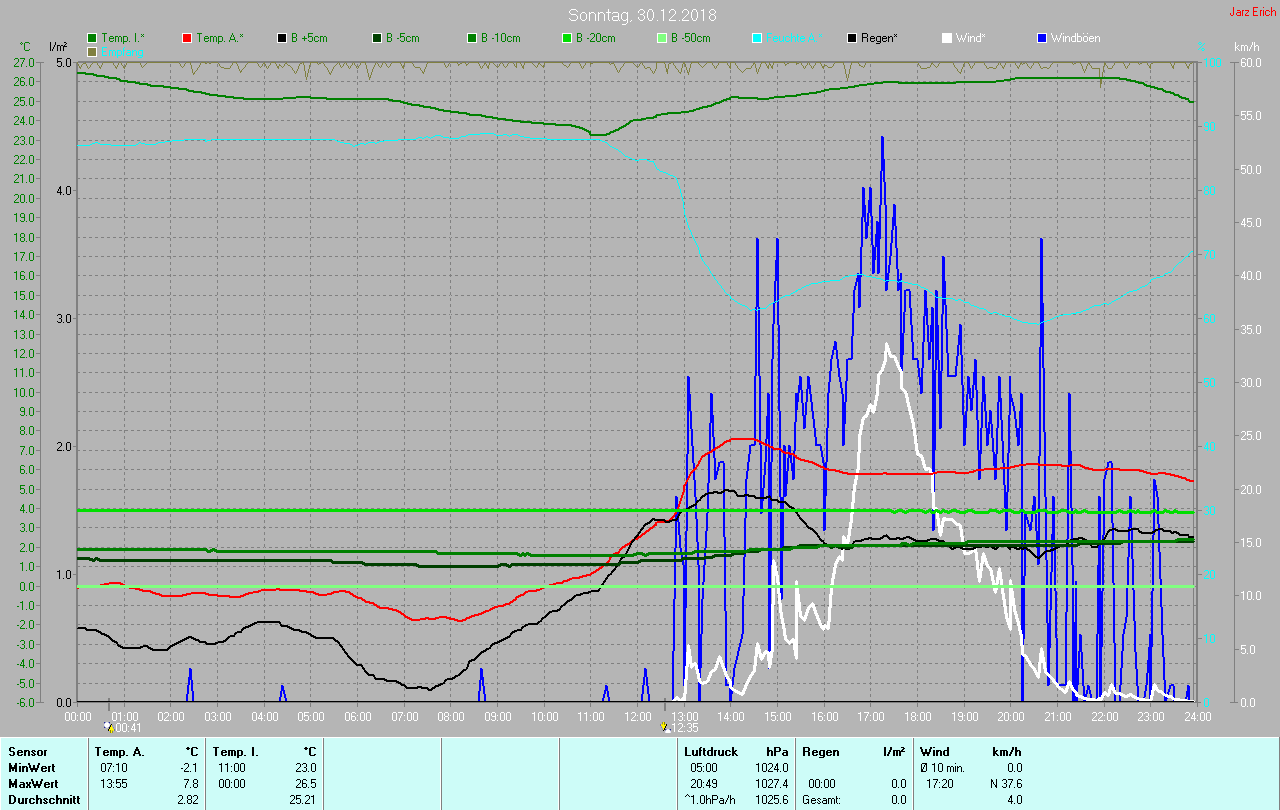
Task: Click the Wind column header in table
Action: [x=934, y=751]
